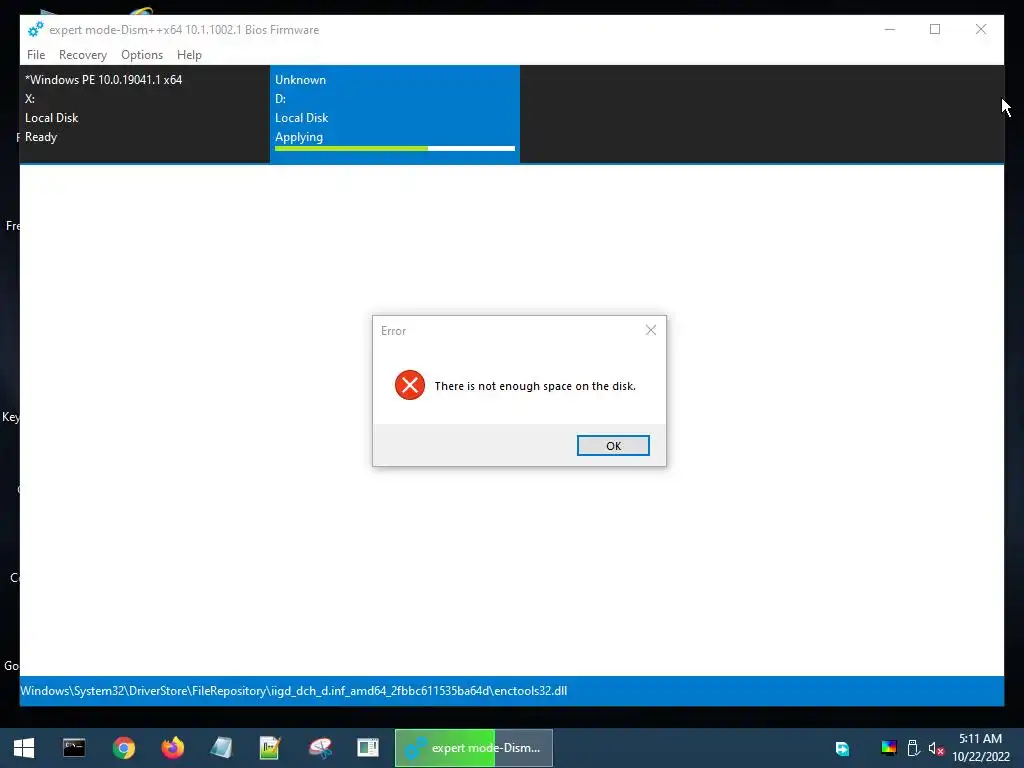Launch Command Prompt from the taskbar
The width and height of the screenshot is (1024, 768).
[74, 748]
